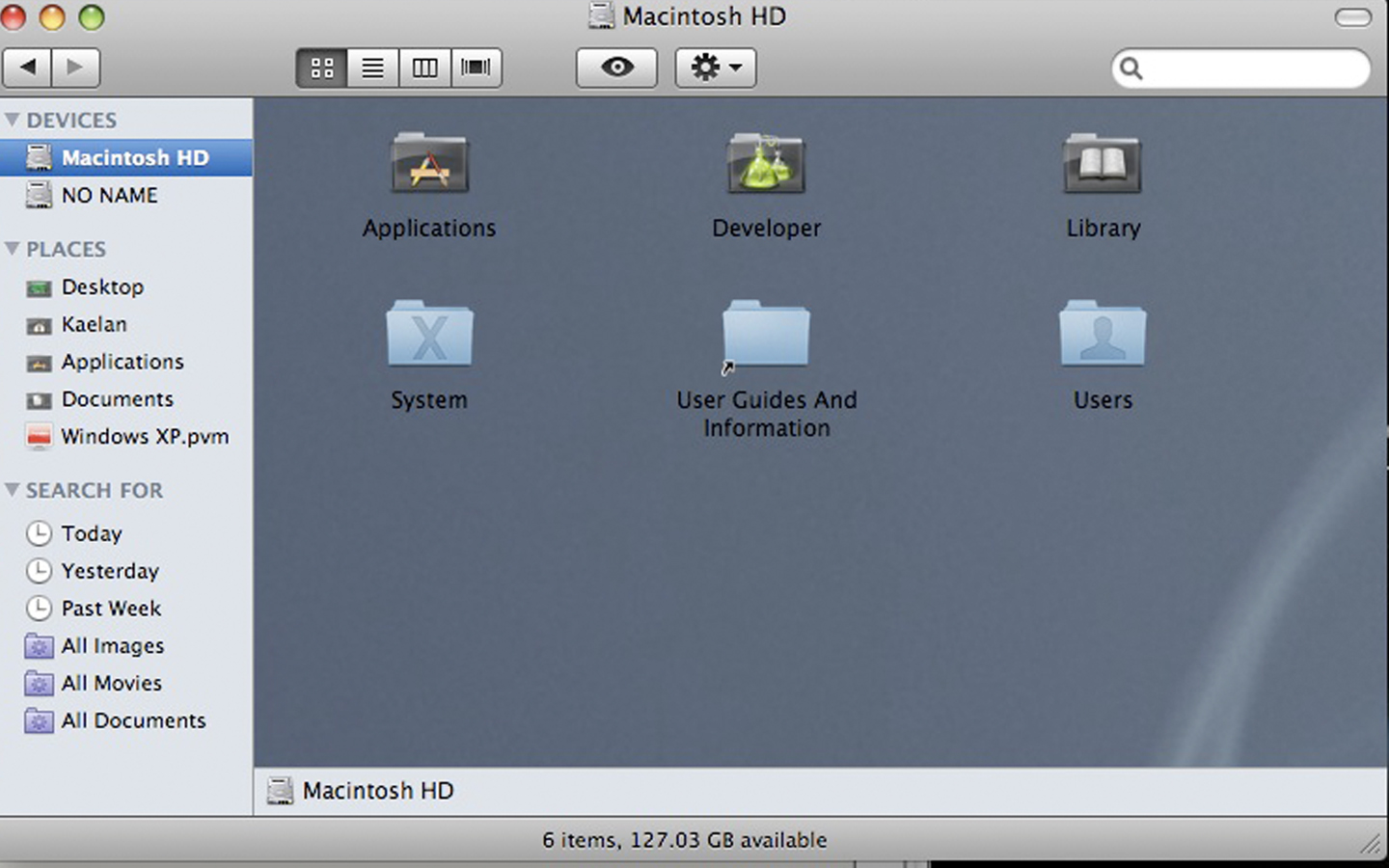Click the Today clock icon

point(39,533)
